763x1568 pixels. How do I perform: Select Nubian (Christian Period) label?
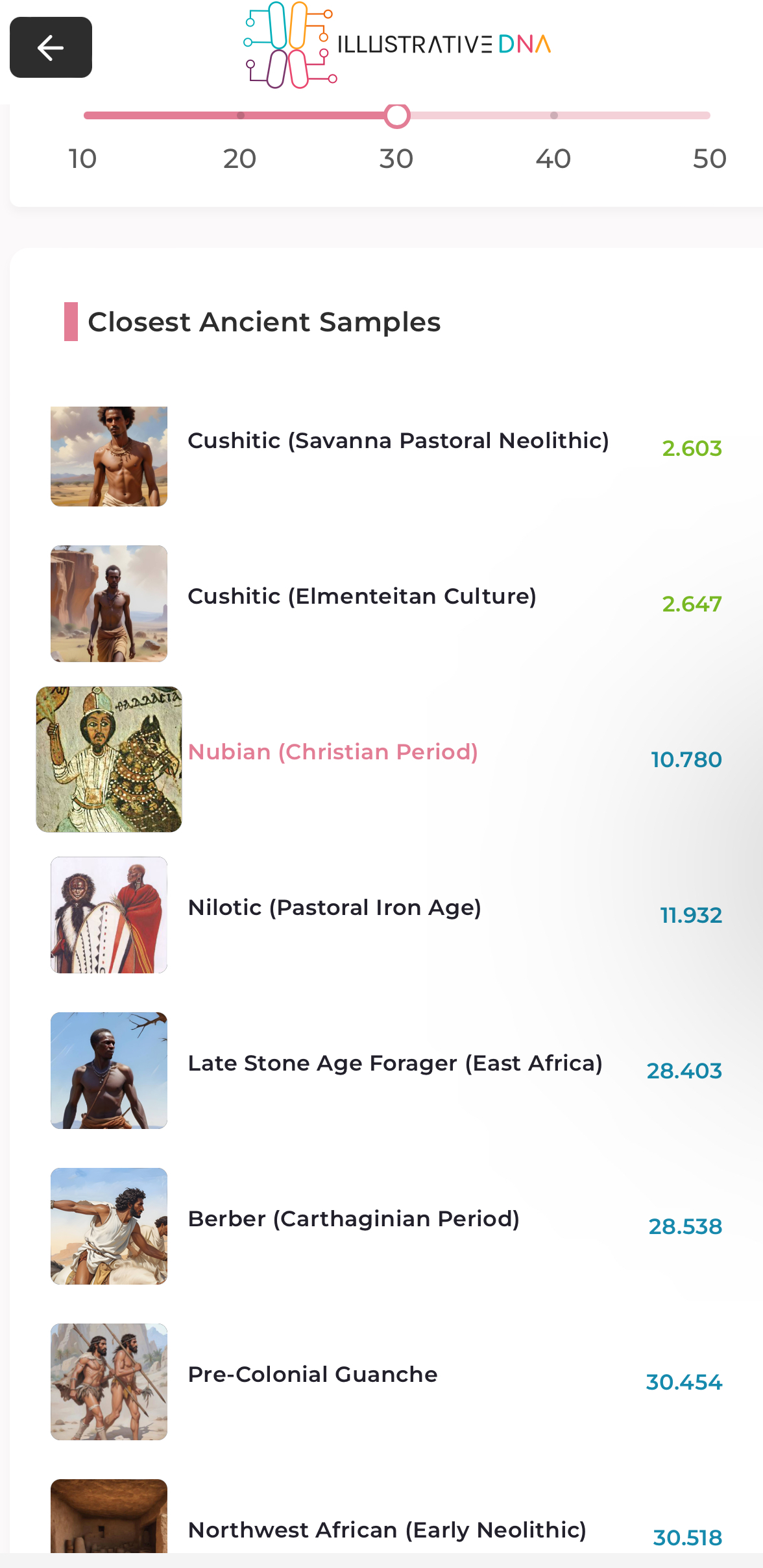(333, 752)
